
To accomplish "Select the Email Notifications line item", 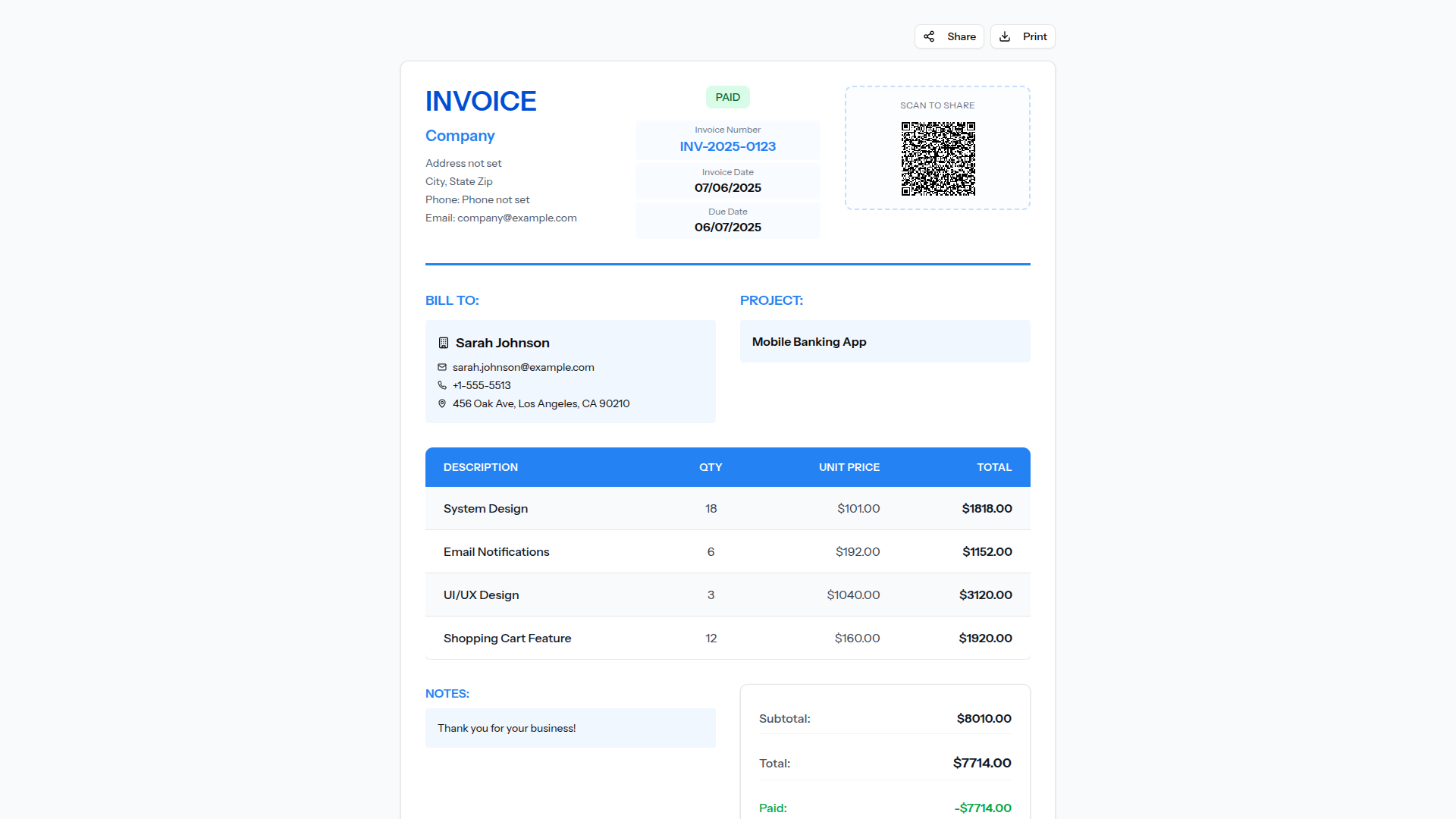I will coord(727,551).
